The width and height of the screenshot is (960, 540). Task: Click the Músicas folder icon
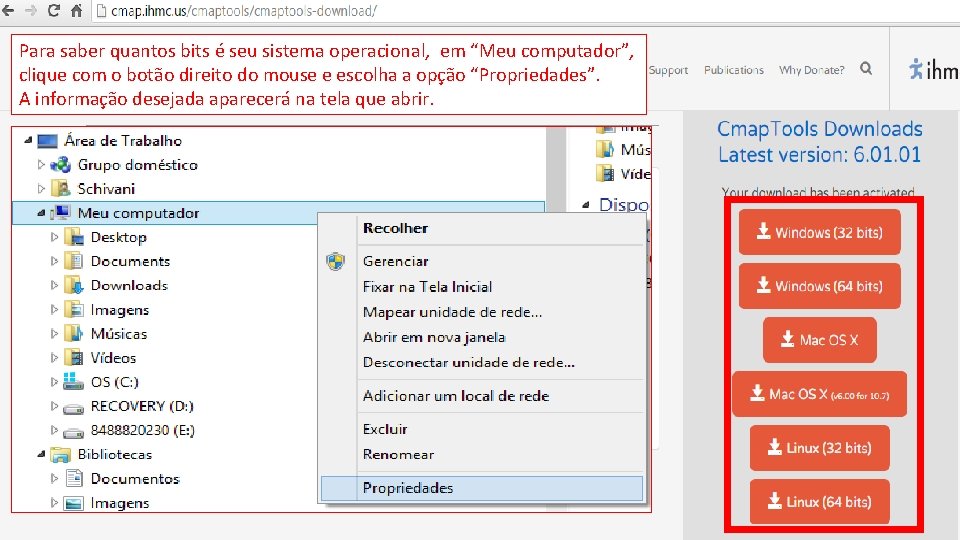point(73,334)
